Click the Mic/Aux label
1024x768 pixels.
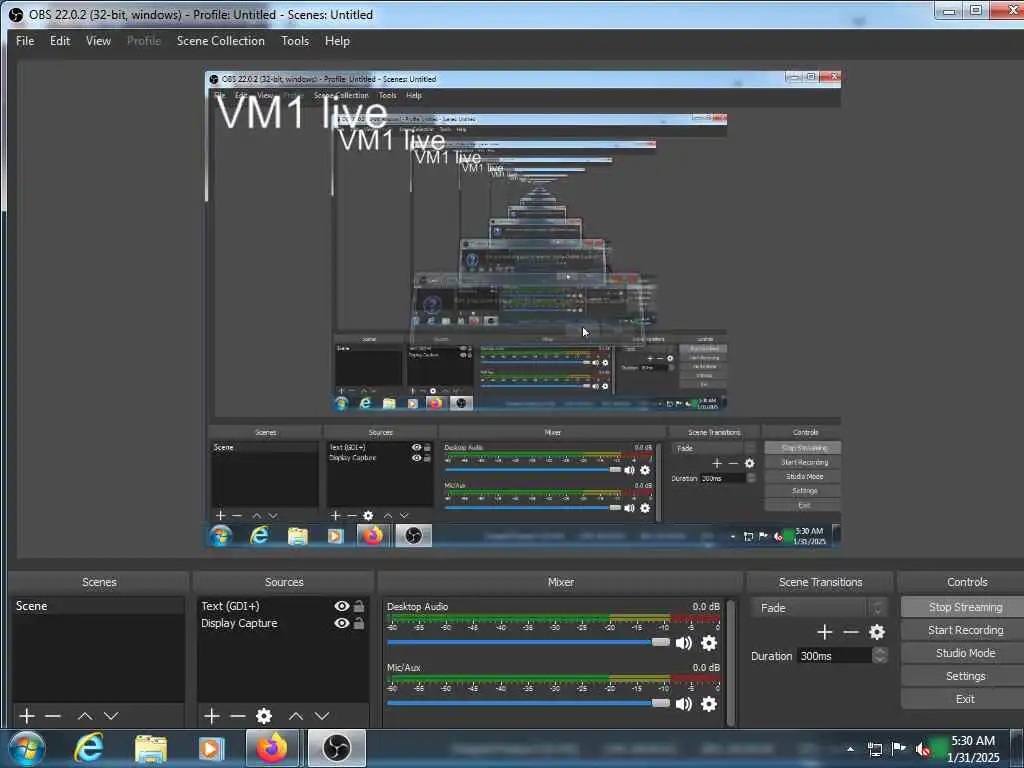coord(404,667)
